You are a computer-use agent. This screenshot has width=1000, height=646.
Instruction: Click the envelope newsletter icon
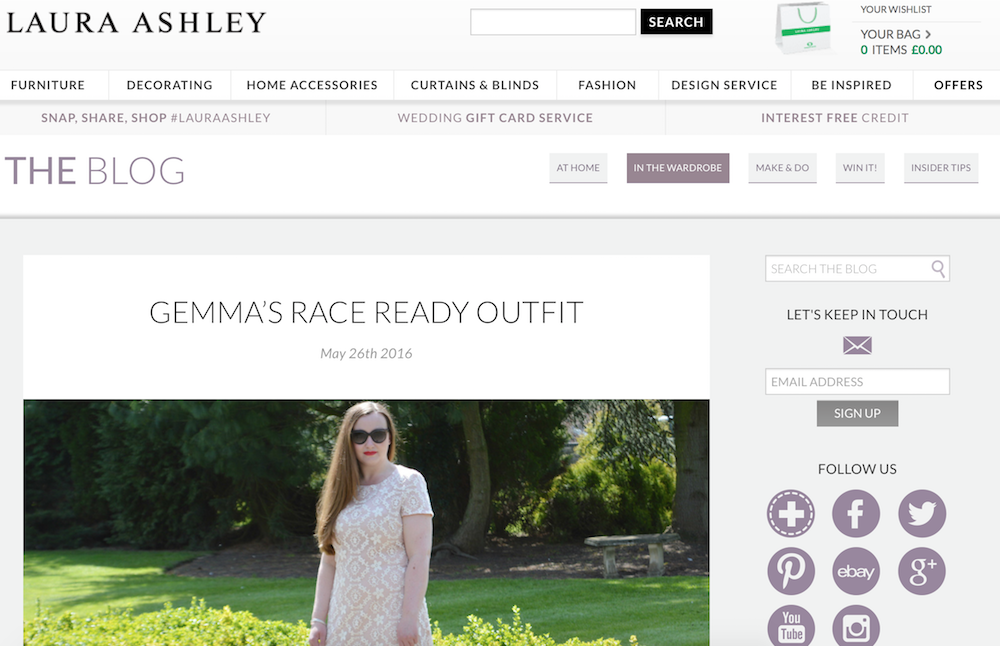pyautogui.click(x=857, y=345)
